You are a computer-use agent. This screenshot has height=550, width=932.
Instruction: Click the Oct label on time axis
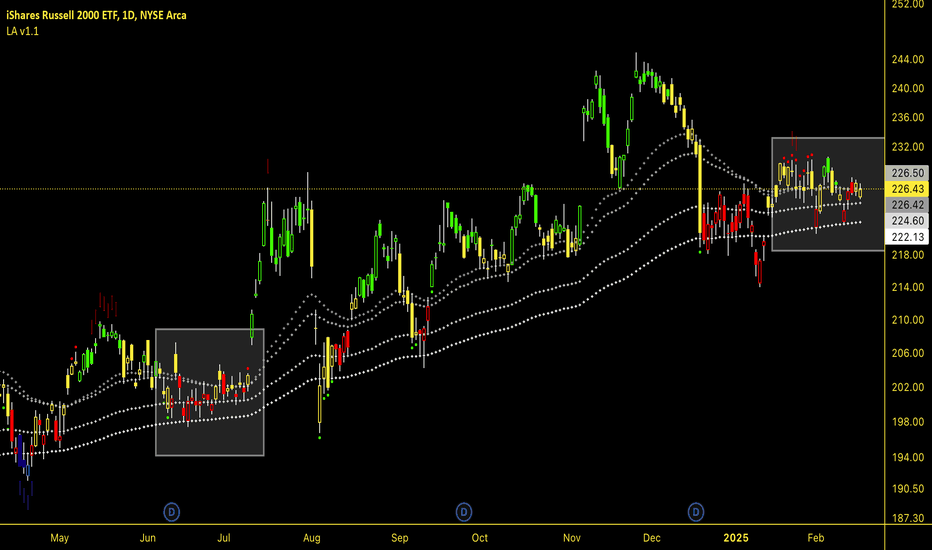click(480, 538)
